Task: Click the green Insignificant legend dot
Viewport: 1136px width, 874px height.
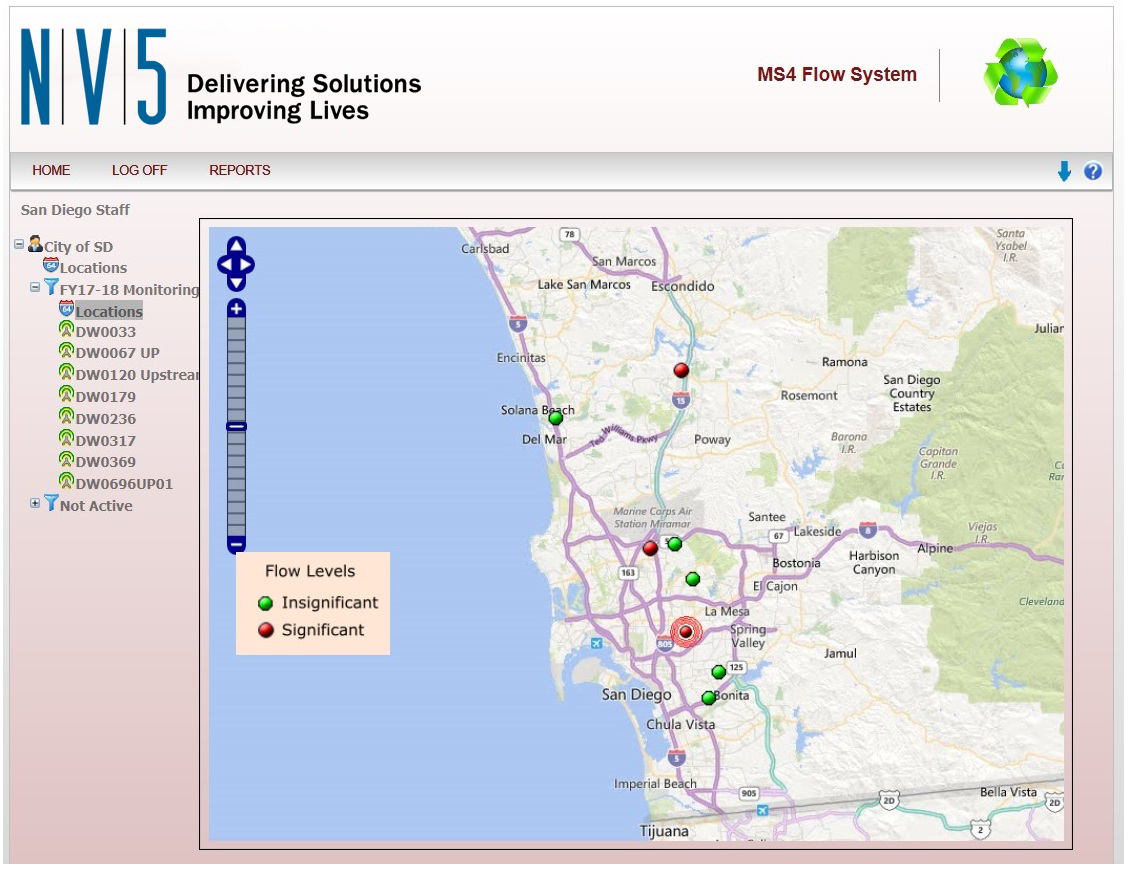Action: tap(265, 603)
